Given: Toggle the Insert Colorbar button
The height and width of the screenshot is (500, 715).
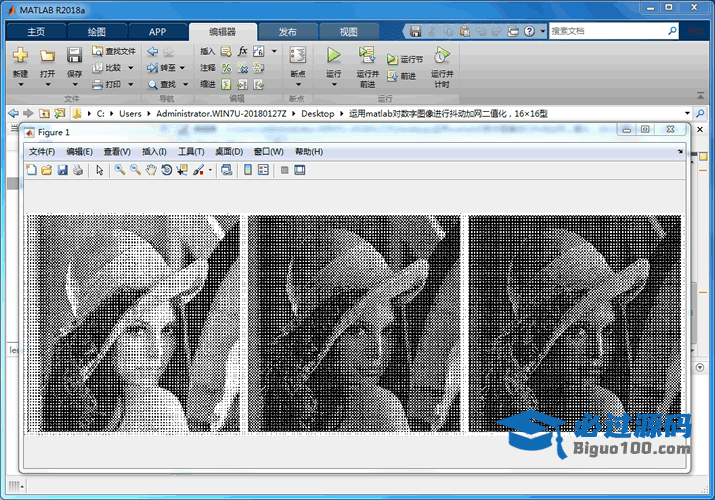Looking at the screenshot, I should pyautogui.click(x=248, y=170).
